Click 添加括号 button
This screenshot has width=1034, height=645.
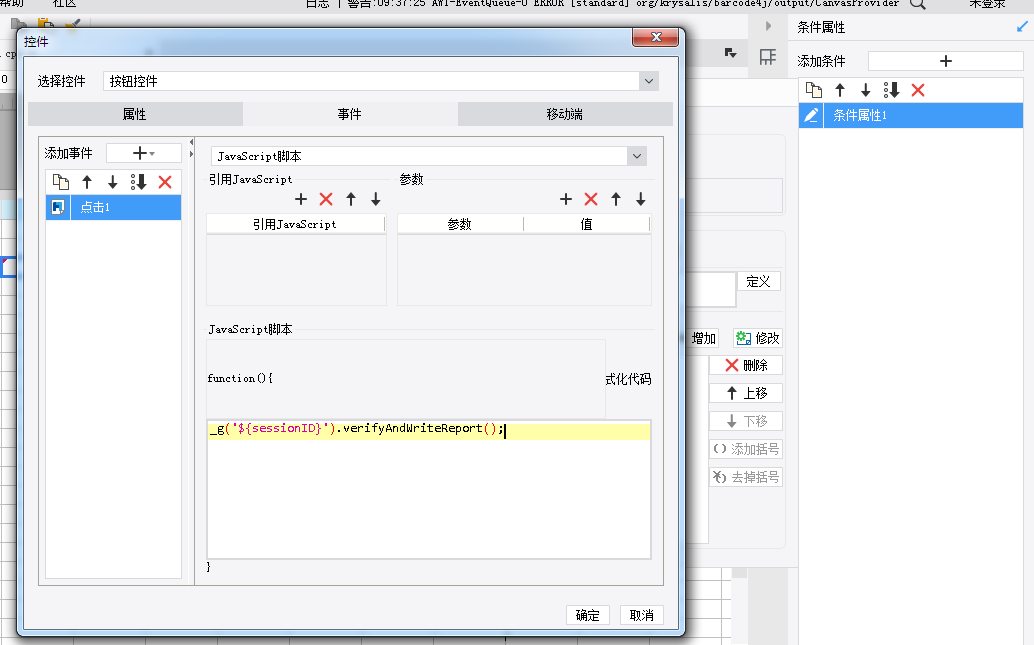(746, 449)
